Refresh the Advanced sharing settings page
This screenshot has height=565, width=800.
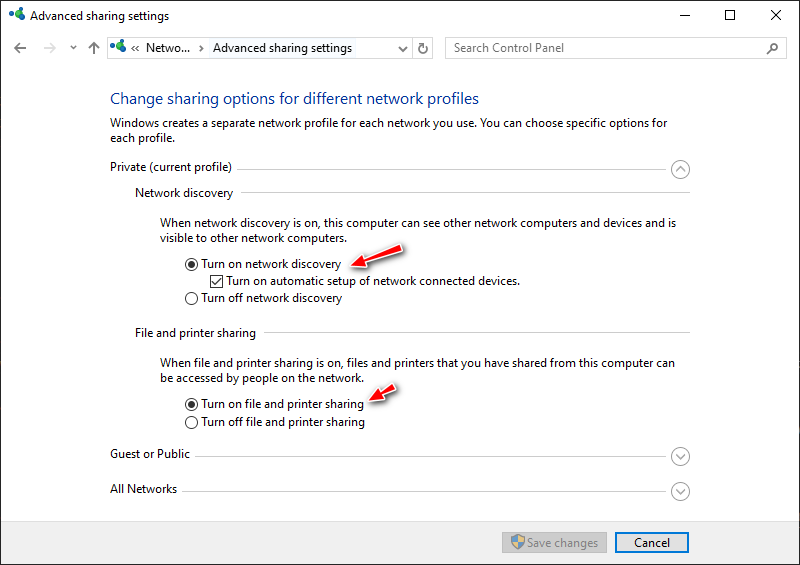pos(423,48)
